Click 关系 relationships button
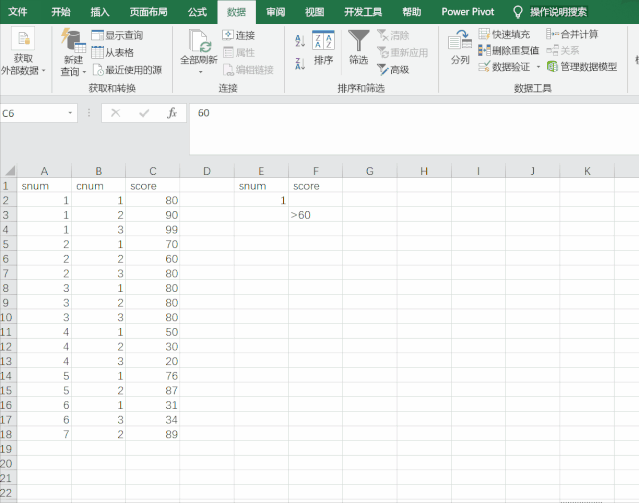Screen dimensions: 639x503 coord(563,51)
